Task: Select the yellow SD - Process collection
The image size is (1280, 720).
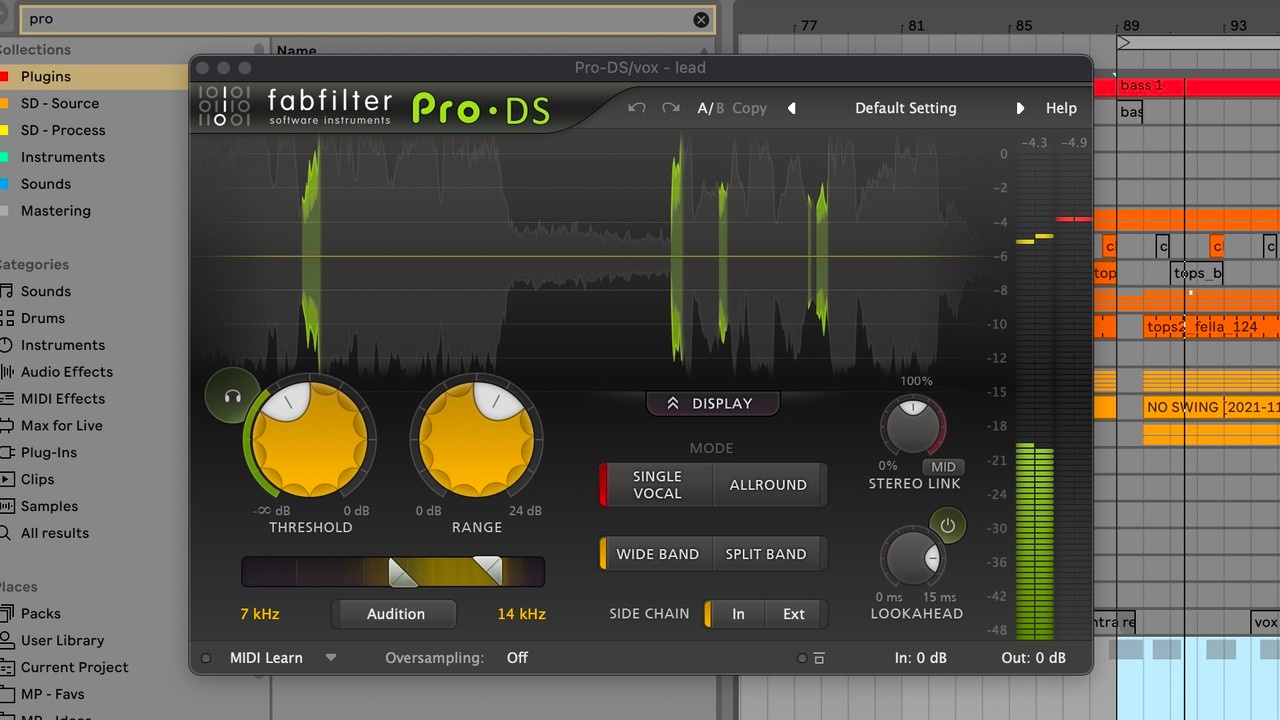Action: click(x=63, y=130)
